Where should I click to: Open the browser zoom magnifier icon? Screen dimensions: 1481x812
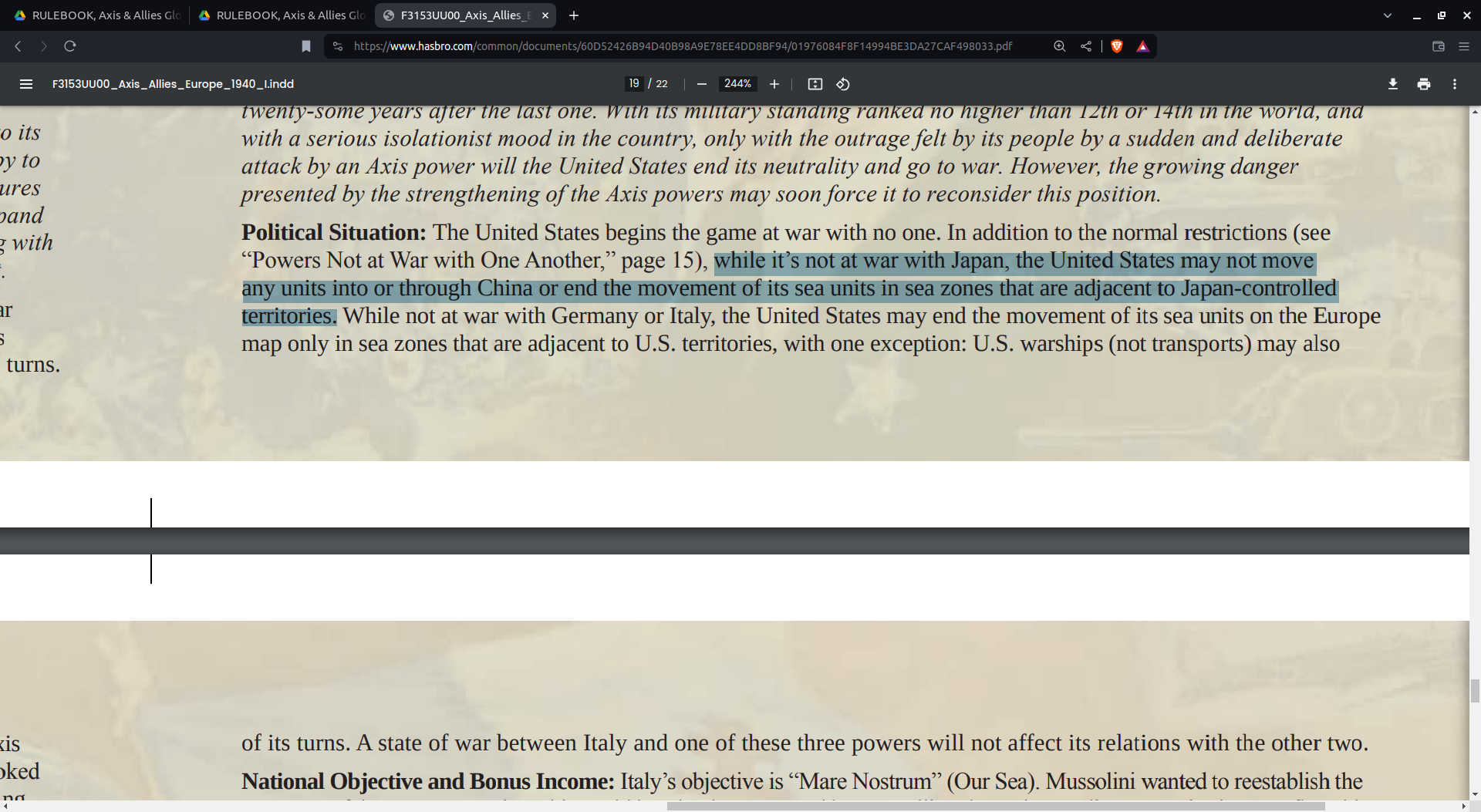coord(1060,46)
